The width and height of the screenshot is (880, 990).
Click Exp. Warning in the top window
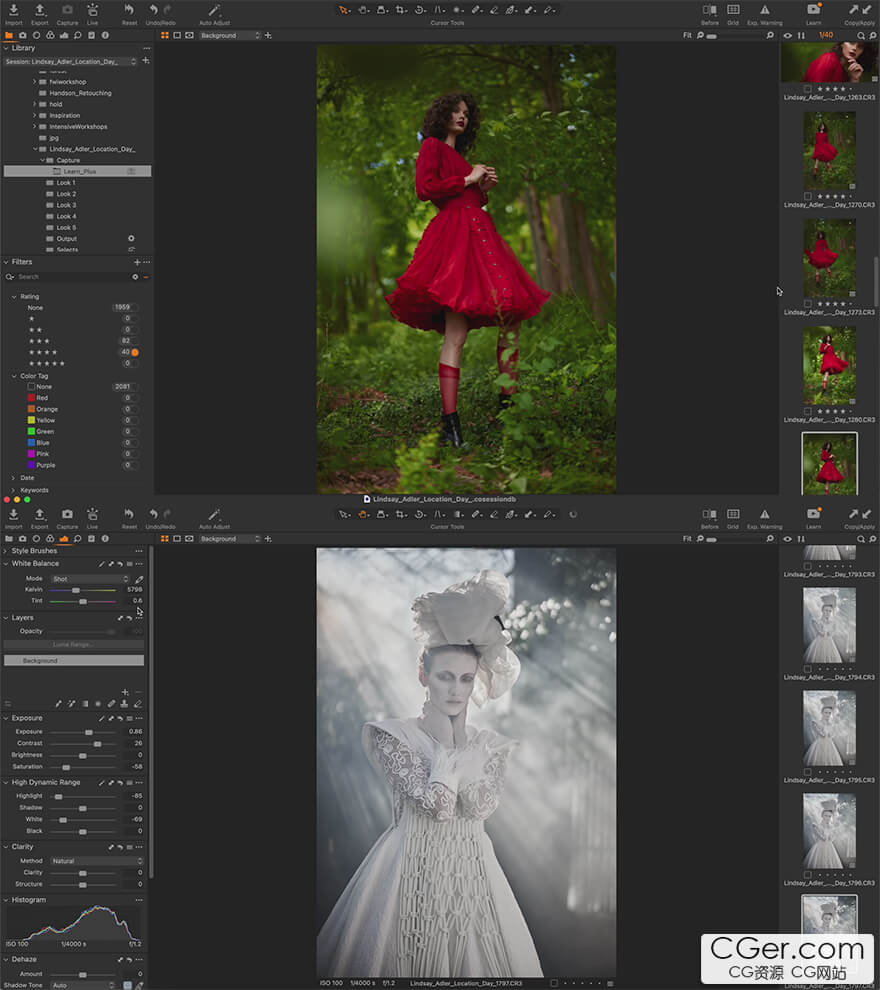point(764,14)
